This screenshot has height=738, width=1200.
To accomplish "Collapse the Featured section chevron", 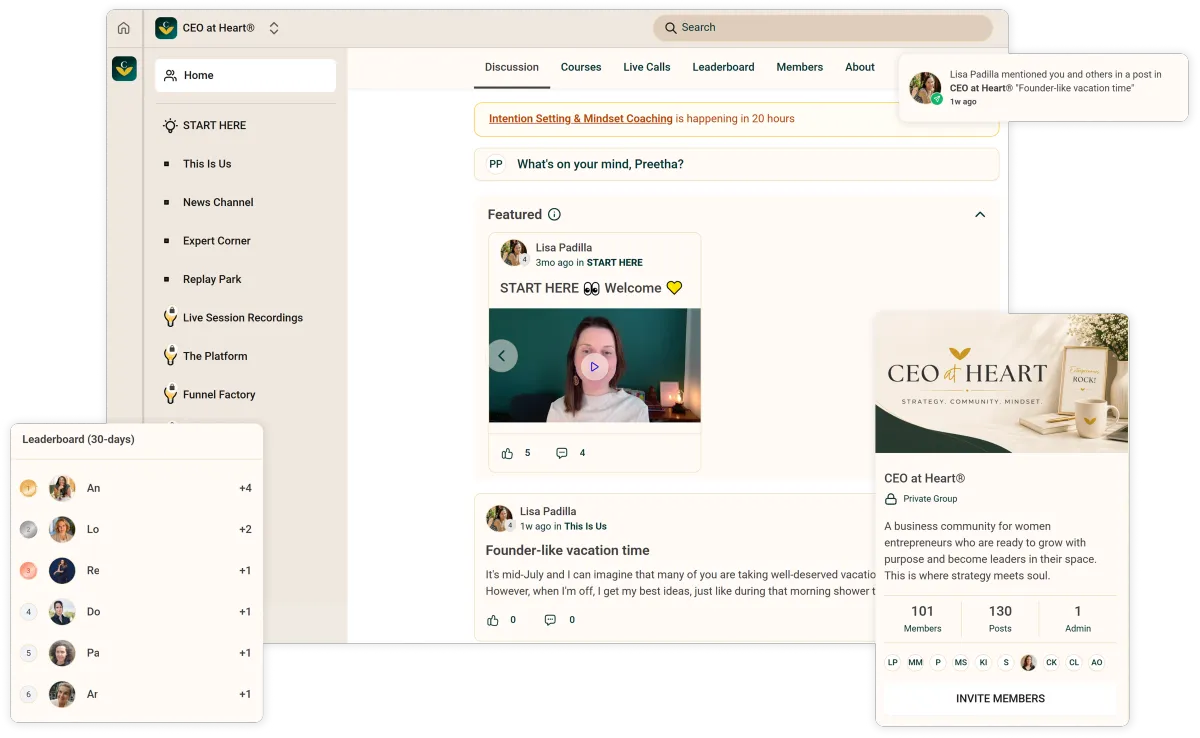I will pyautogui.click(x=980, y=214).
